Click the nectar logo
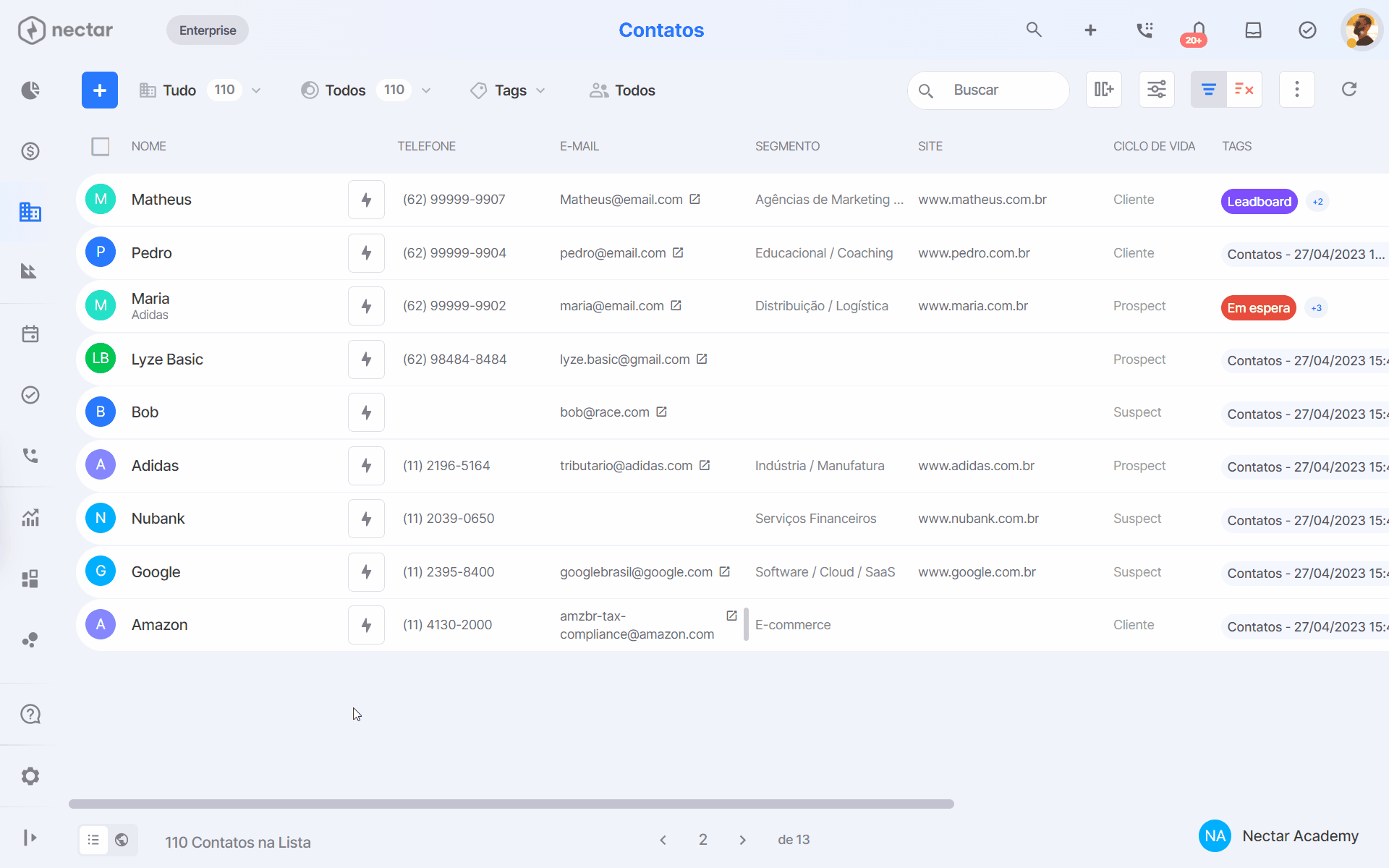The width and height of the screenshot is (1389, 868). point(66,30)
